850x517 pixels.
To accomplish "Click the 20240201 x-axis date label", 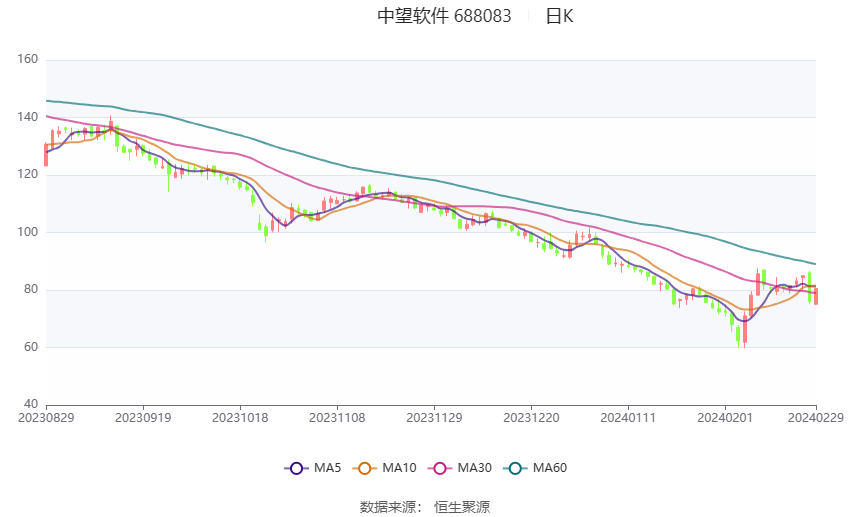I will click(725, 418).
